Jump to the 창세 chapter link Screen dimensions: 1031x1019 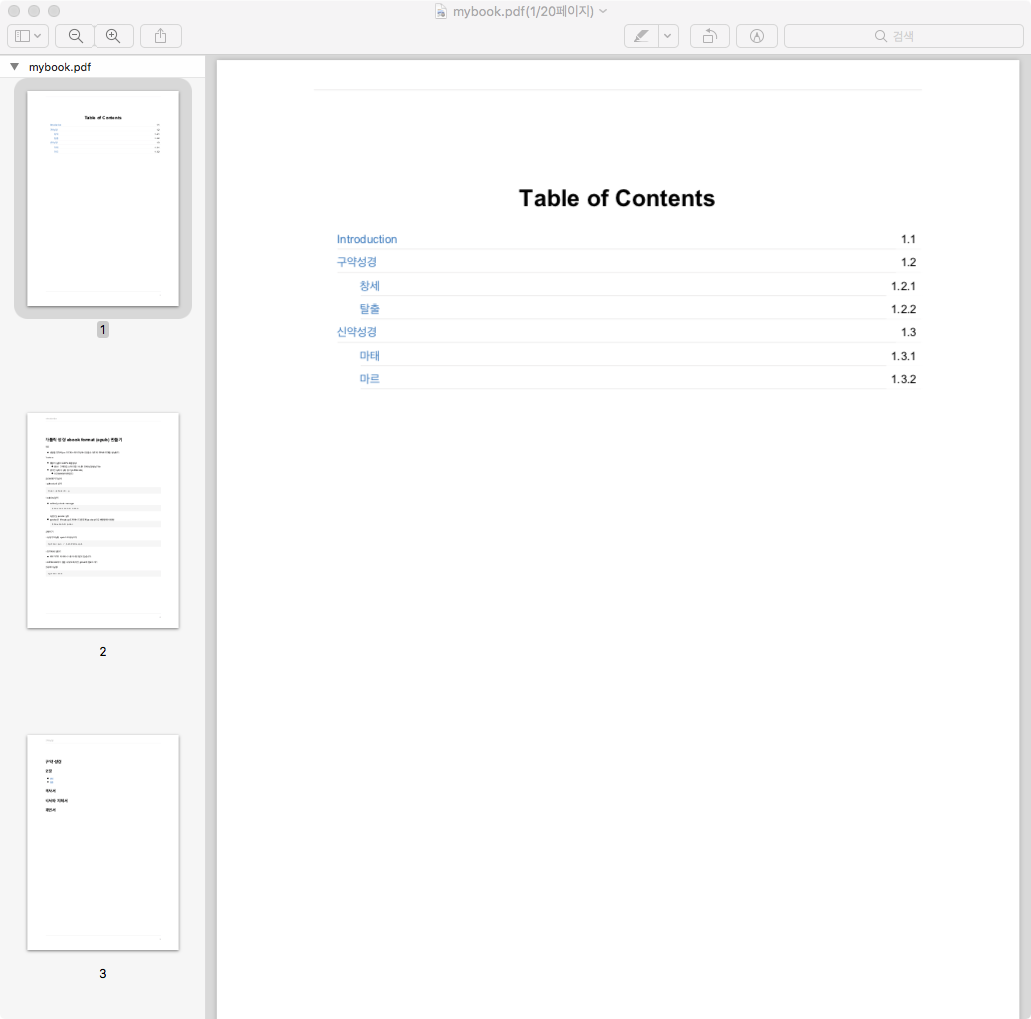tap(370, 286)
